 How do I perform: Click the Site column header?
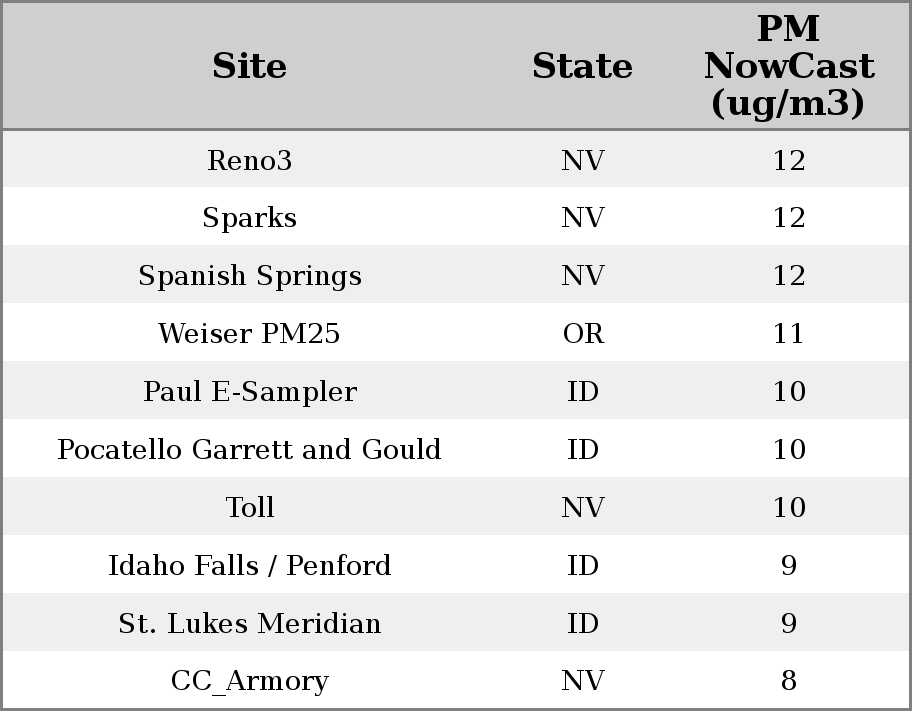pos(249,66)
